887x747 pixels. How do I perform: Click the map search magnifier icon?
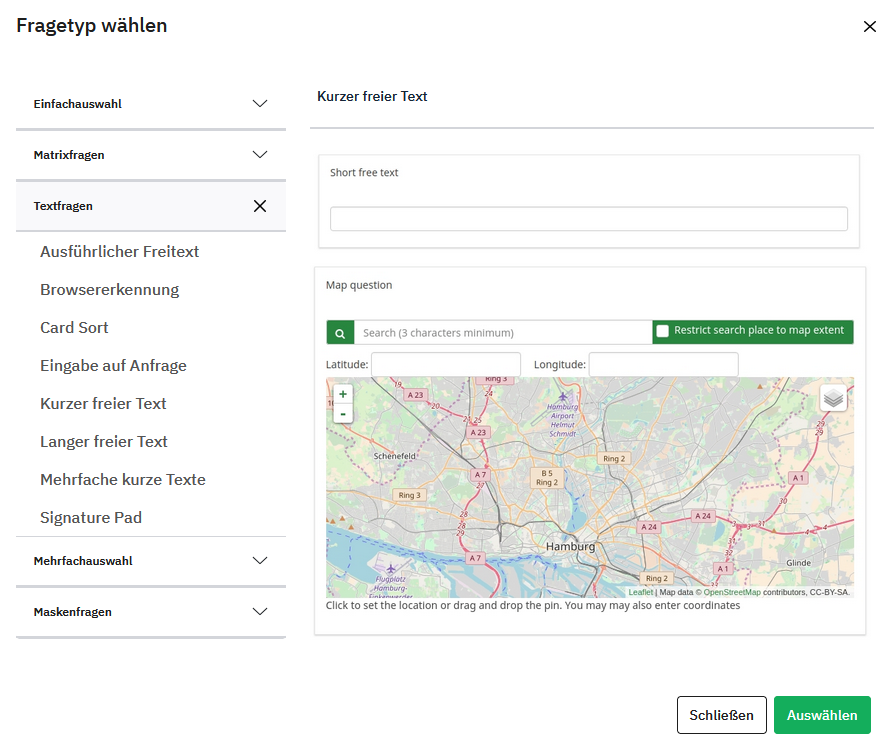tap(340, 333)
